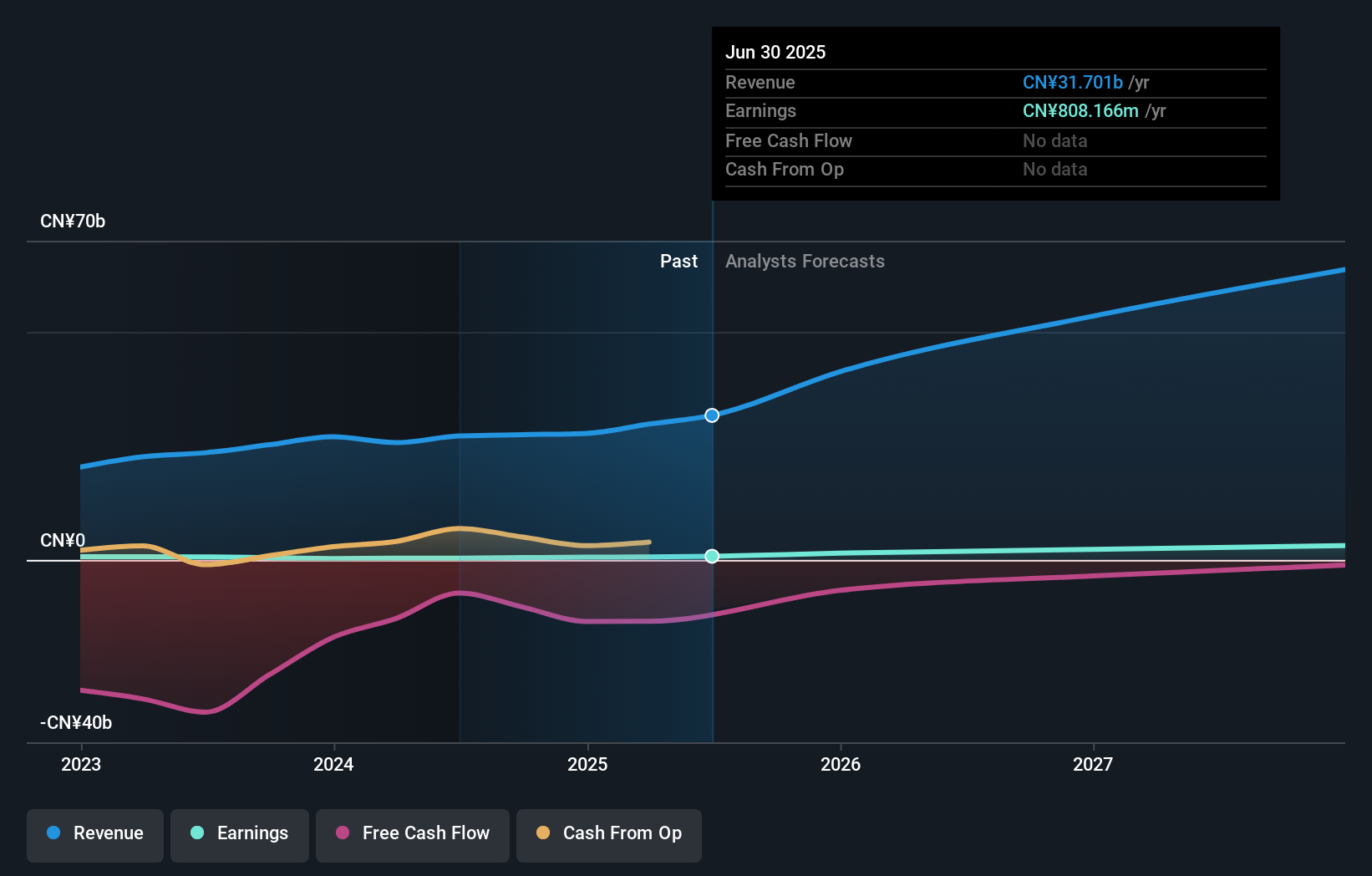This screenshot has width=1372, height=876.
Task: Switch to the Analysts Forecasts section
Action: coord(805,261)
